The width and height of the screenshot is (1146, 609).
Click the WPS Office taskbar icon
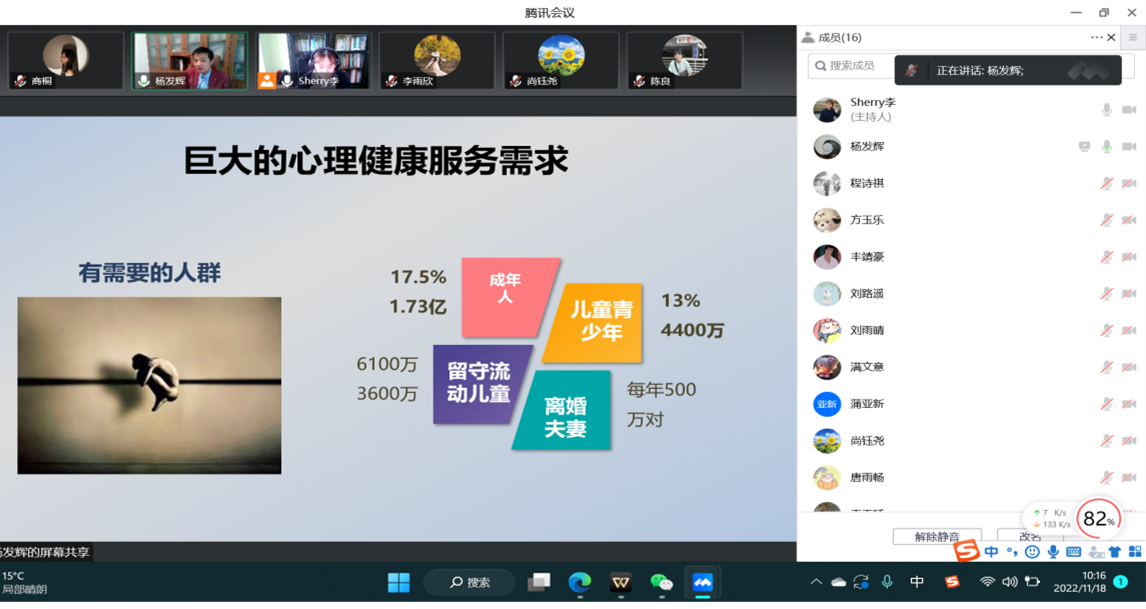tap(620, 582)
